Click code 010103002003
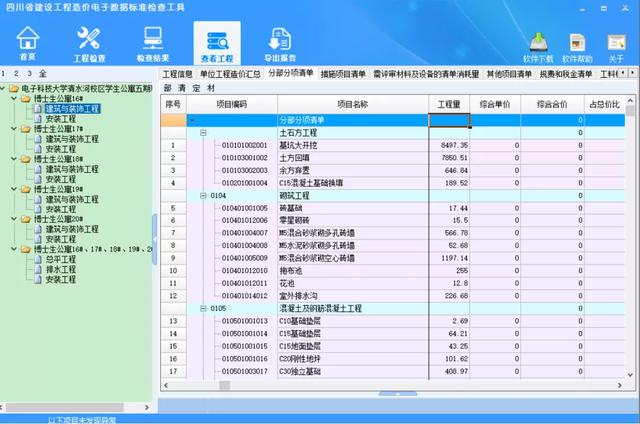This screenshot has height=424, width=640. pyautogui.click(x=244, y=170)
